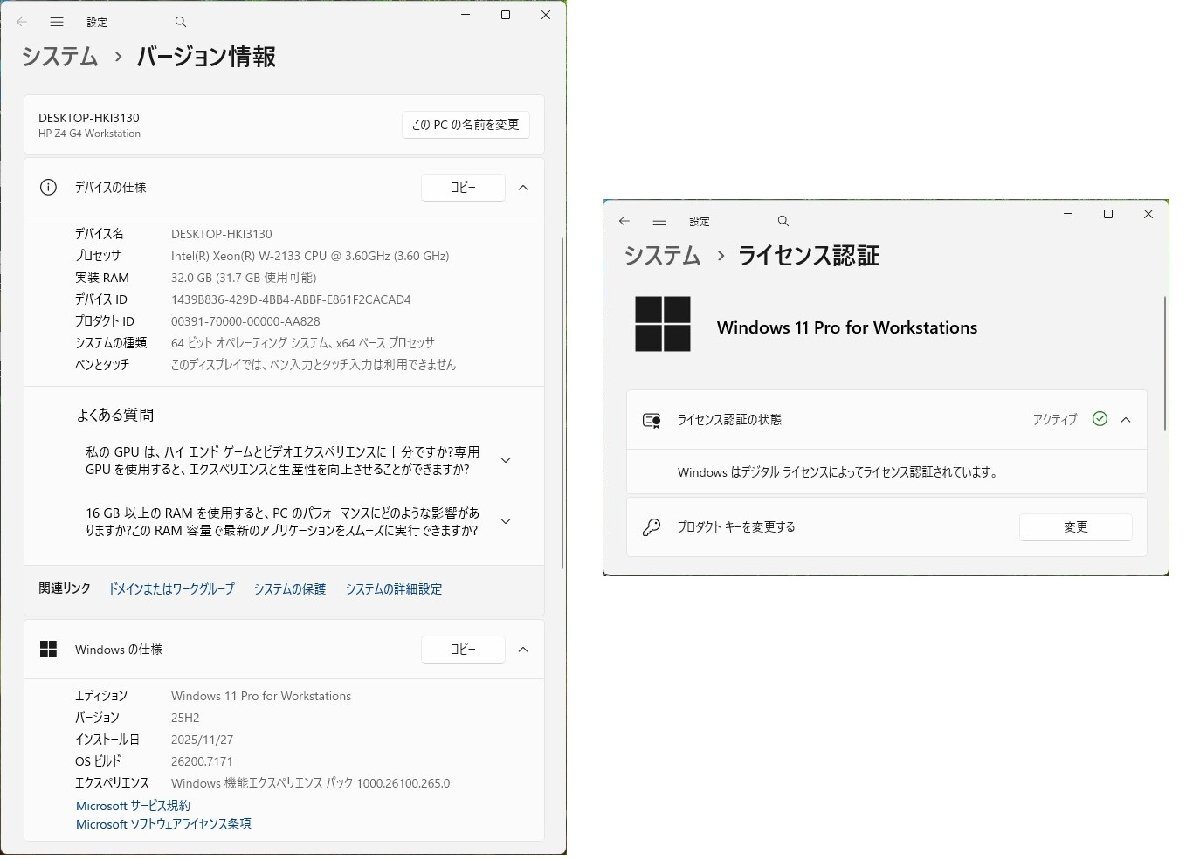Click scrollbar in ライセンス認証 window
Viewport: 1200px width, 860px height.
click(x=1164, y=365)
